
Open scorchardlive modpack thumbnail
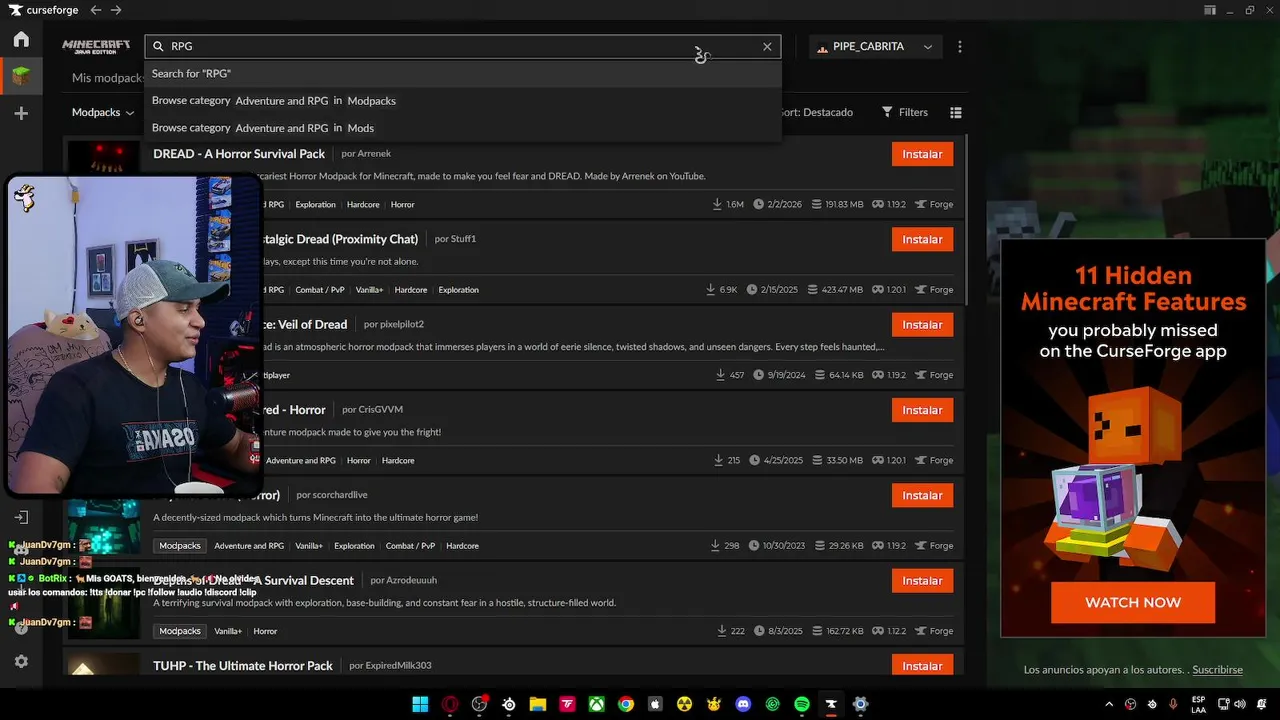pyautogui.click(x=104, y=524)
